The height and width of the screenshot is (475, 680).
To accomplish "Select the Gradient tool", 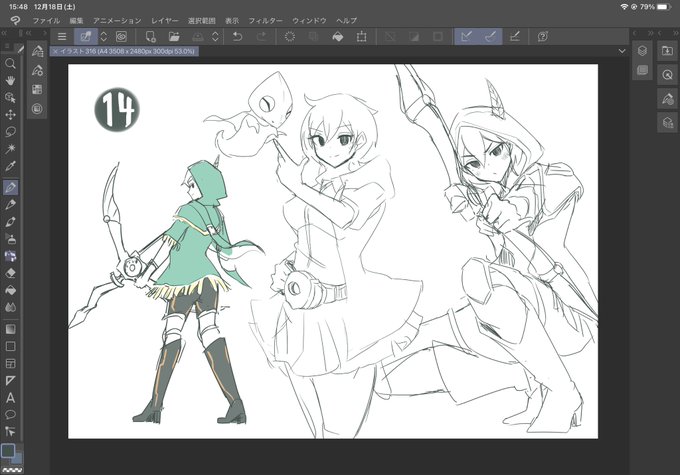I will 10,329.
